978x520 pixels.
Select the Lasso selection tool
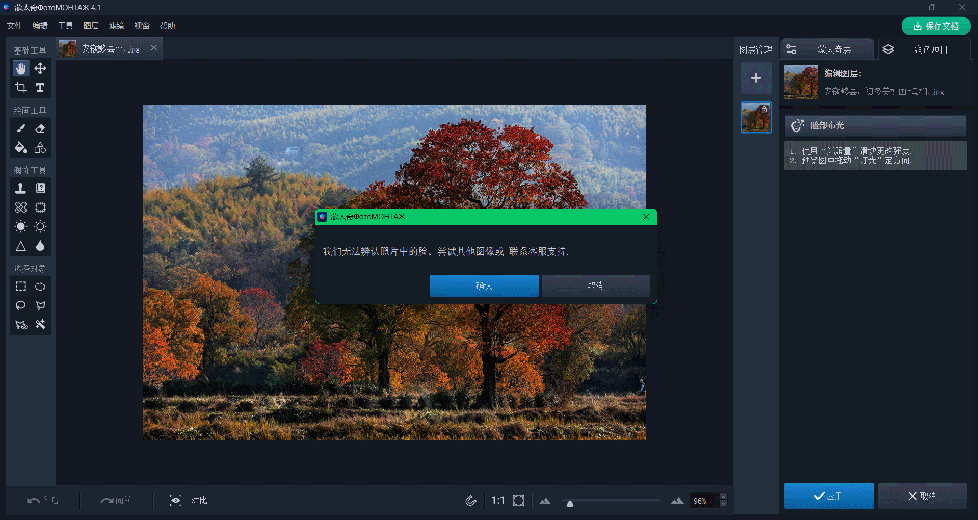(x=21, y=306)
